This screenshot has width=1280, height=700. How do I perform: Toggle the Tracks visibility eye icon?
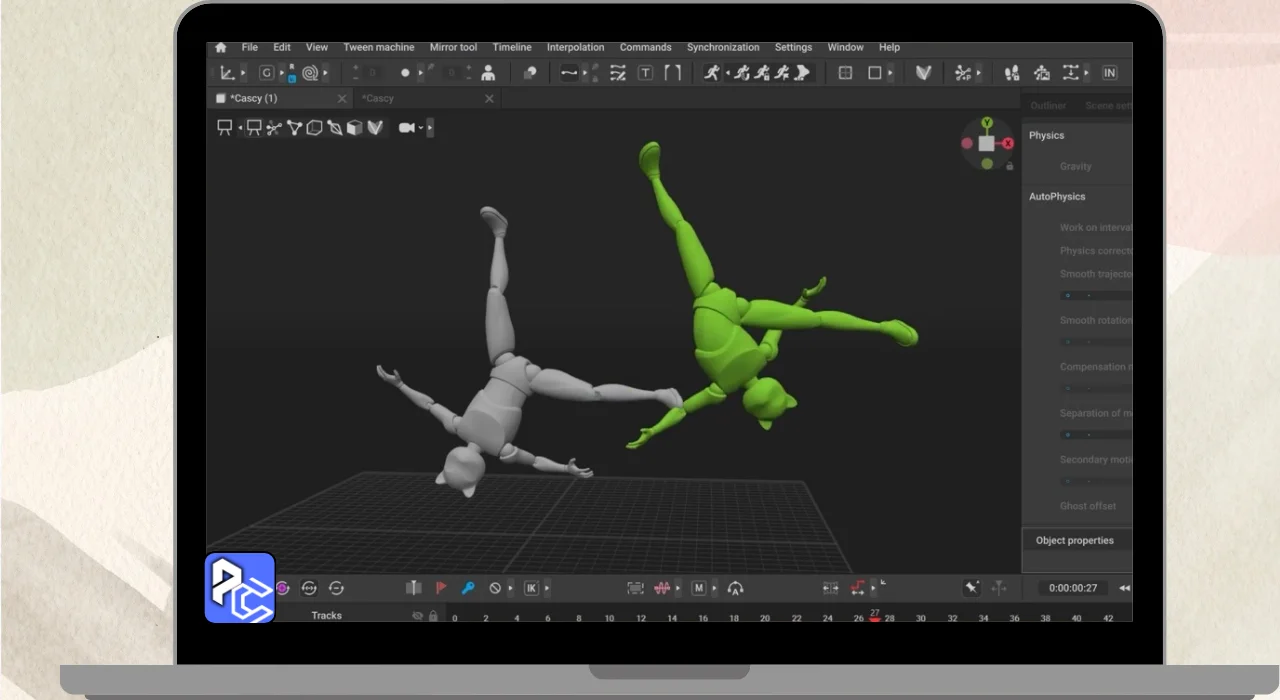pos(417,616)
